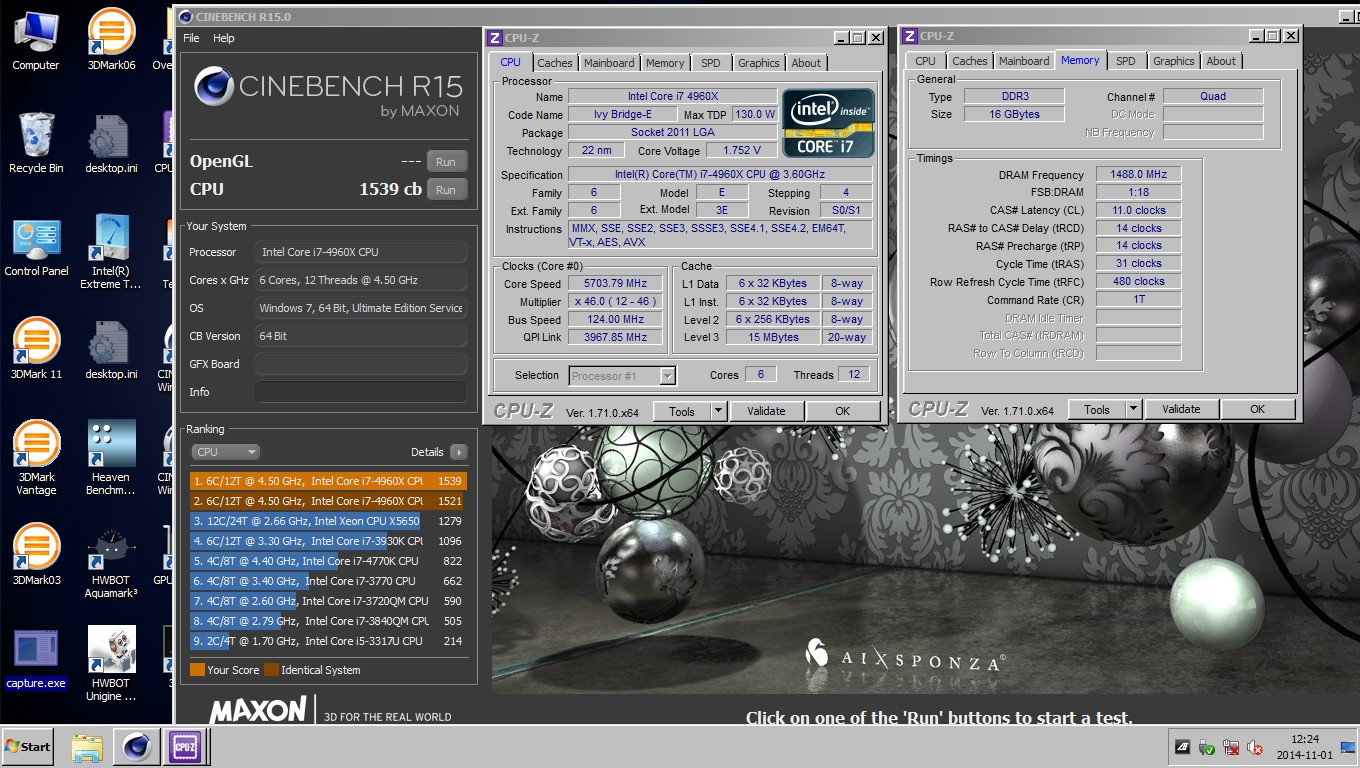1360x768 pixels.
Task: Select ranking entry with score 1521
Action: point(328,501)
